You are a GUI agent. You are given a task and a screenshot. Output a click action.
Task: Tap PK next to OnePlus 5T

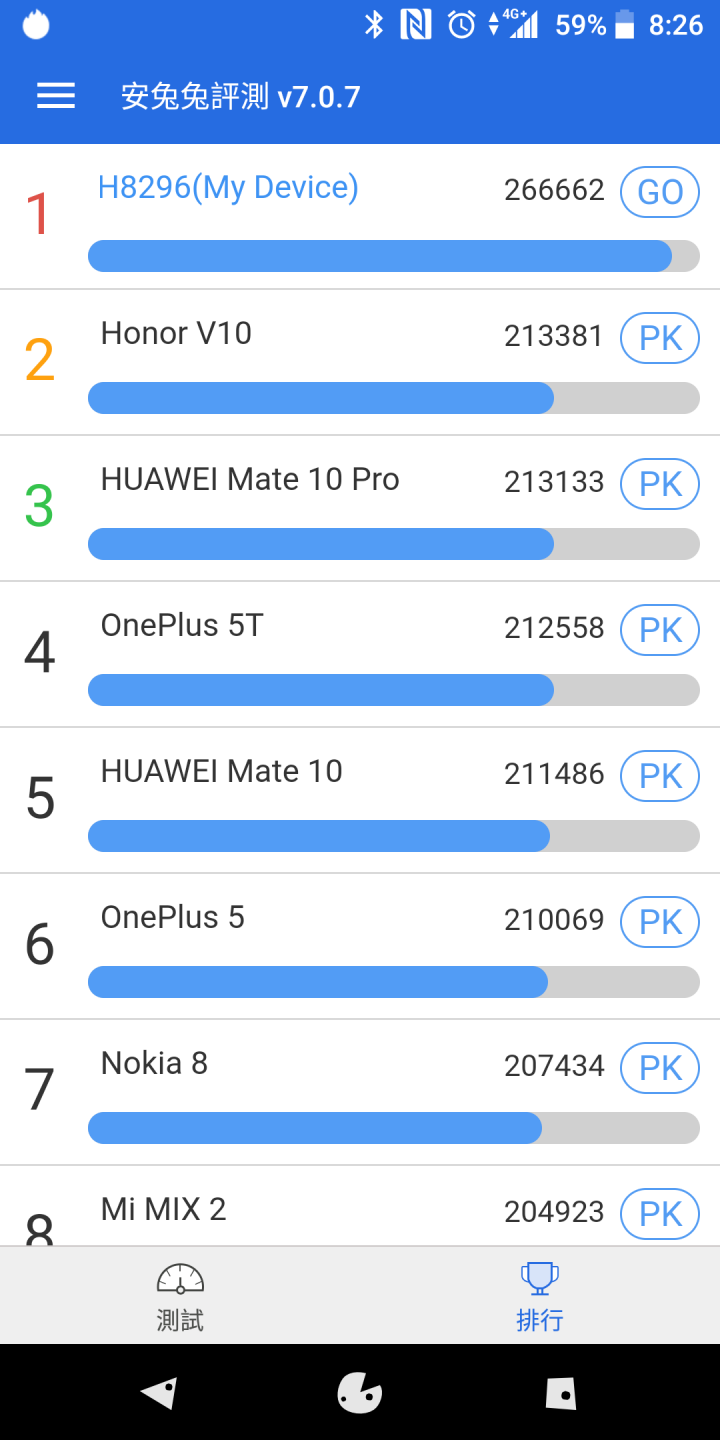[x=660, y=630]
